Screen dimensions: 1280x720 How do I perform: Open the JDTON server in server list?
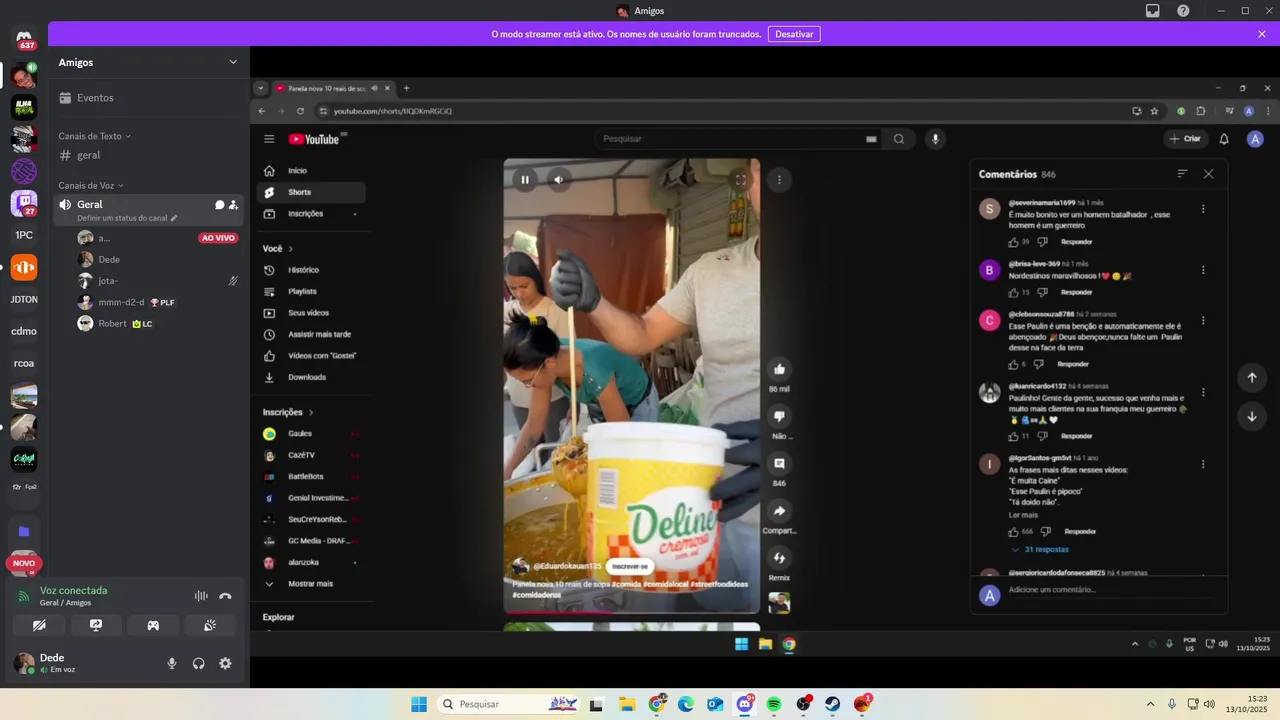click(24, 299)
